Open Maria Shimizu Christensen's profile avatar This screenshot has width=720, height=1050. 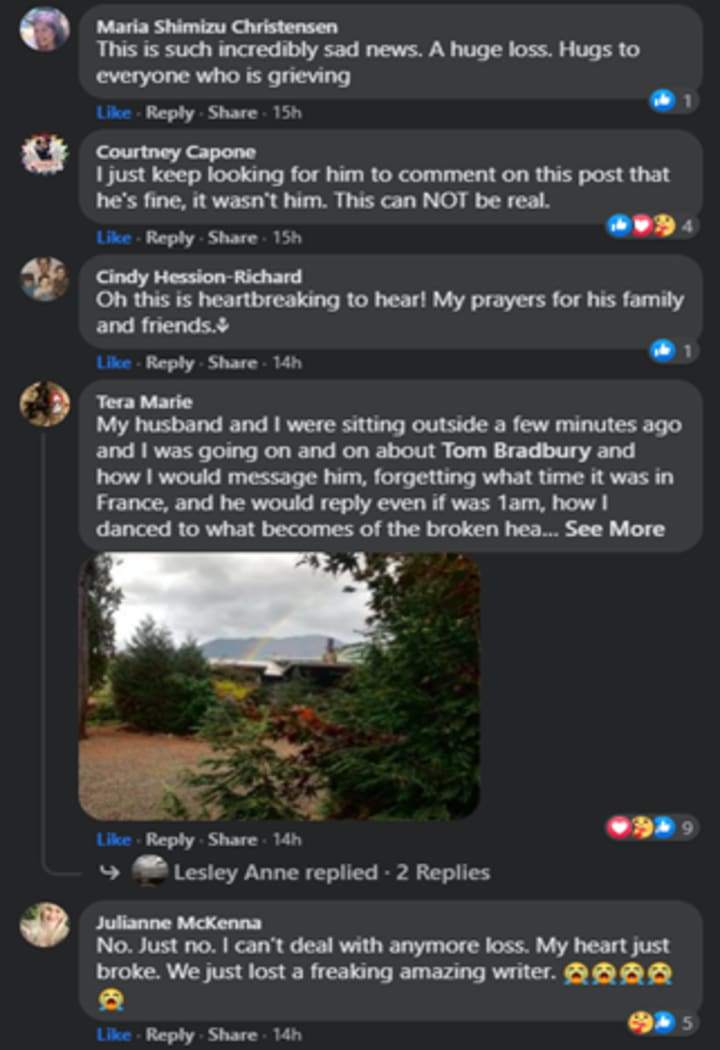45,28
